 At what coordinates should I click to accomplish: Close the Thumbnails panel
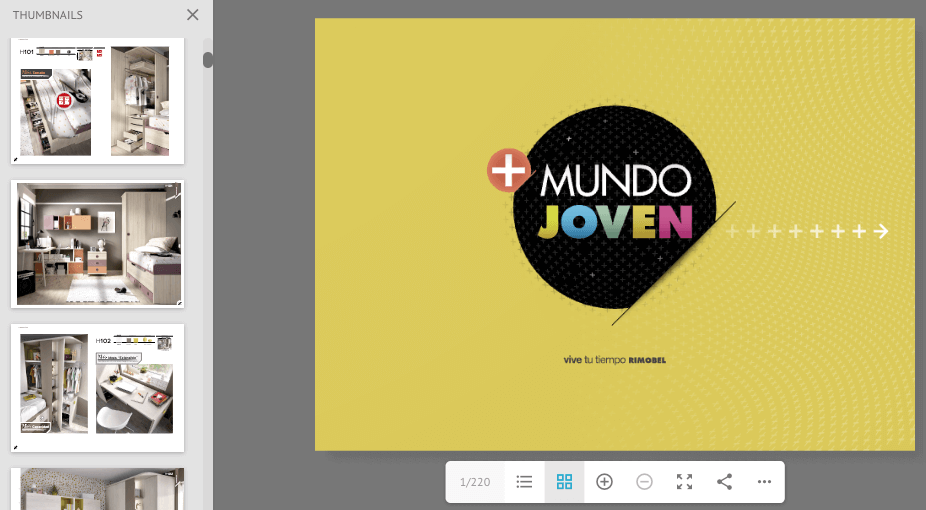[193, 15]
